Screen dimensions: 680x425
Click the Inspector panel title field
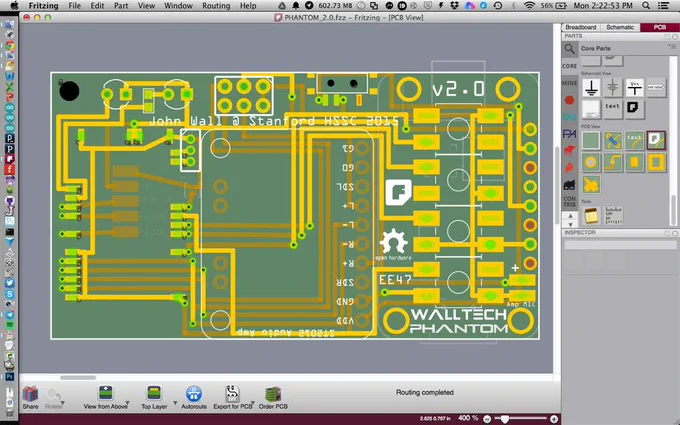620,245
